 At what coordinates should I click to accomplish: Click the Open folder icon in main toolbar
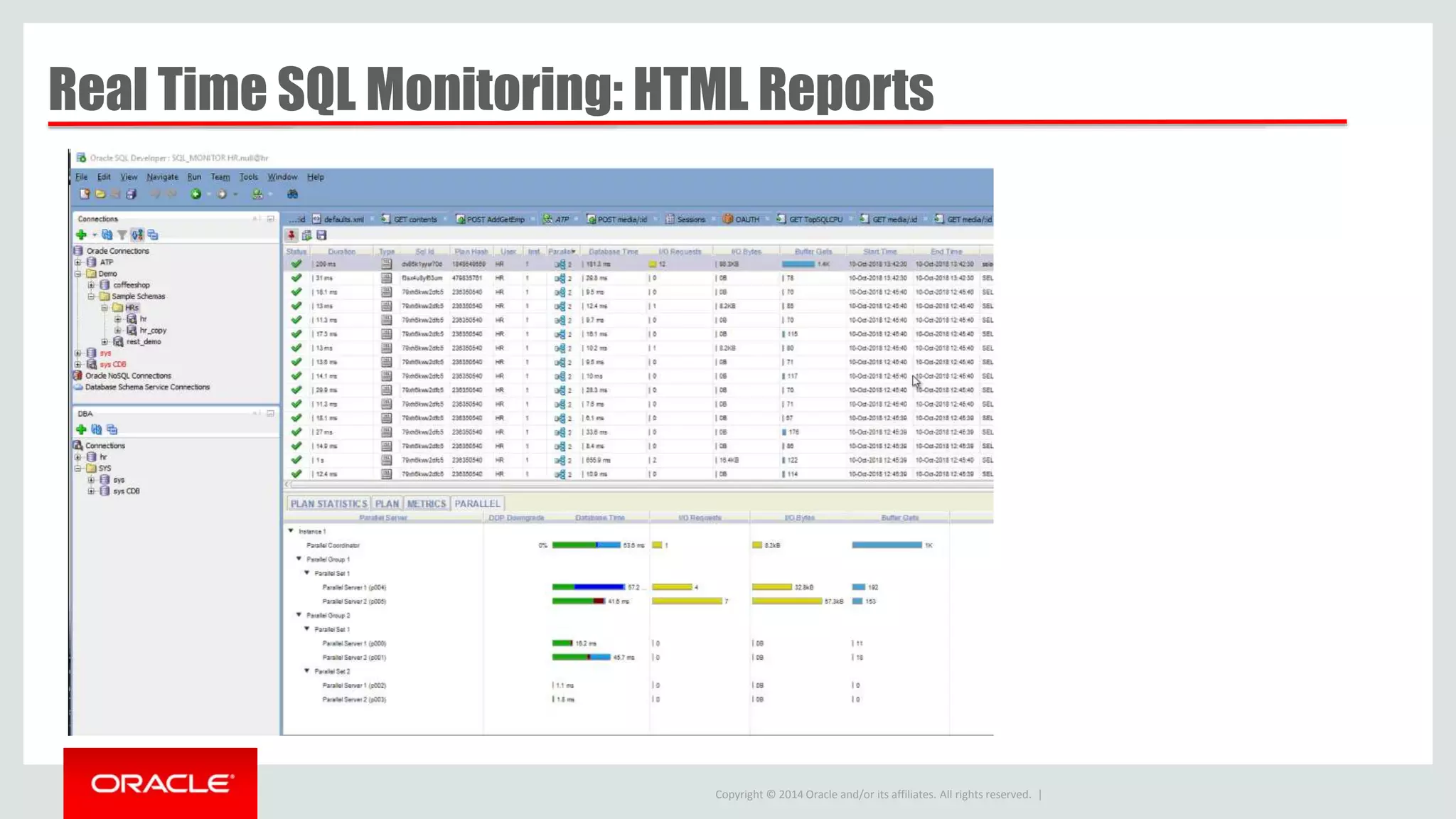[x=100, y=194]
